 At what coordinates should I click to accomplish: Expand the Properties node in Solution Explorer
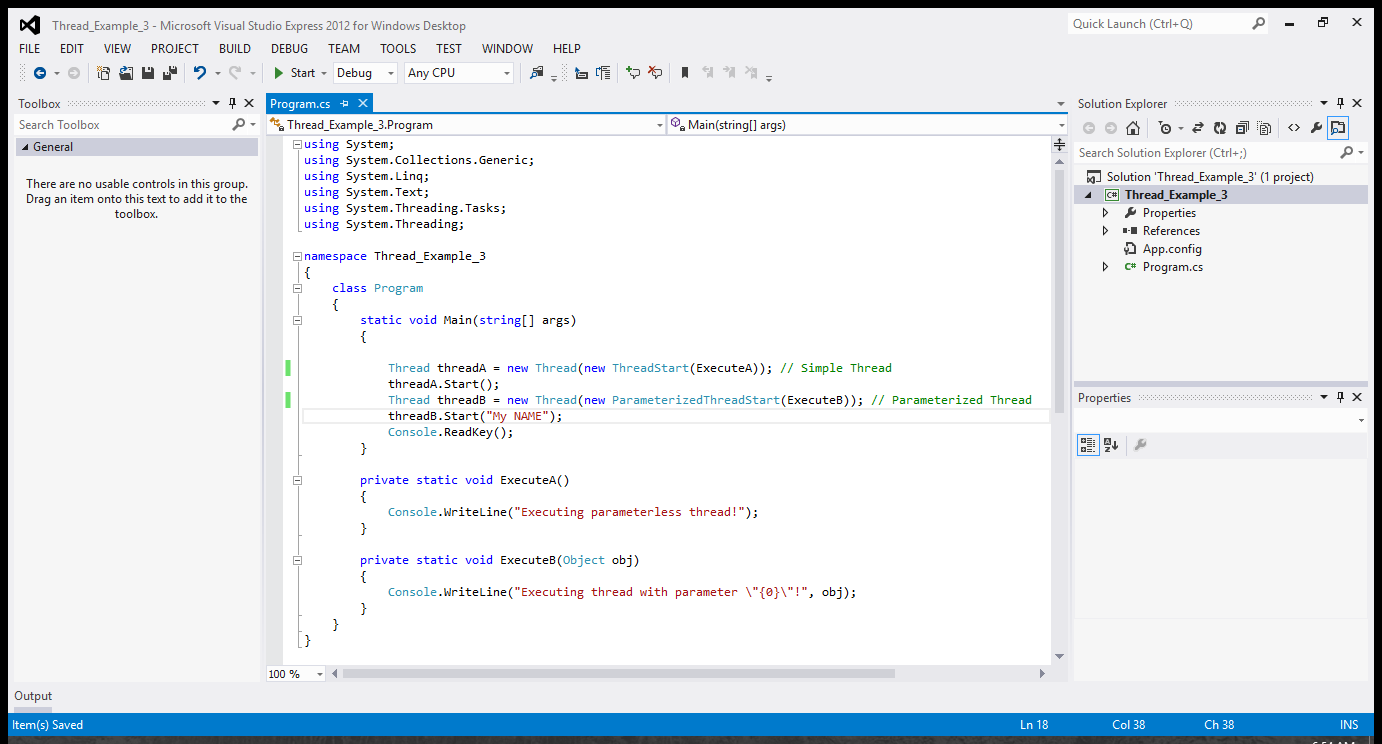(1105, 213)
